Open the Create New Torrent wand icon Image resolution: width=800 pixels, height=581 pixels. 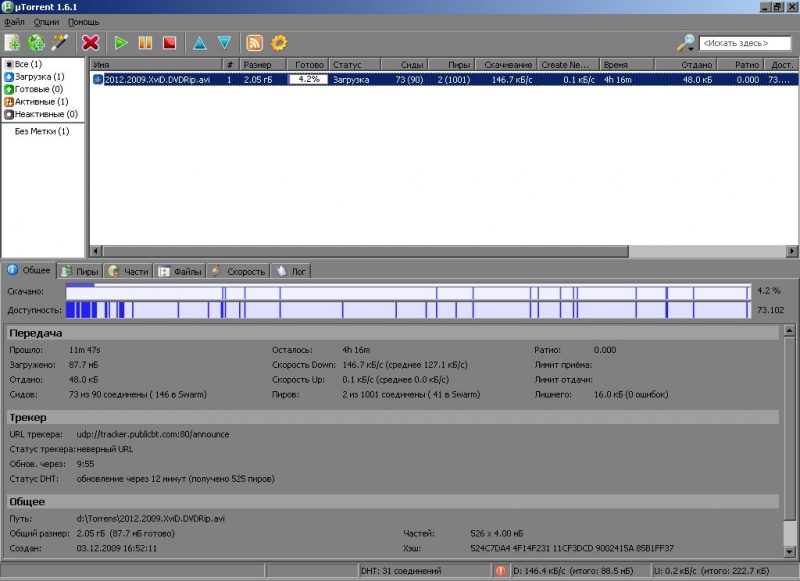pos(60,43)
